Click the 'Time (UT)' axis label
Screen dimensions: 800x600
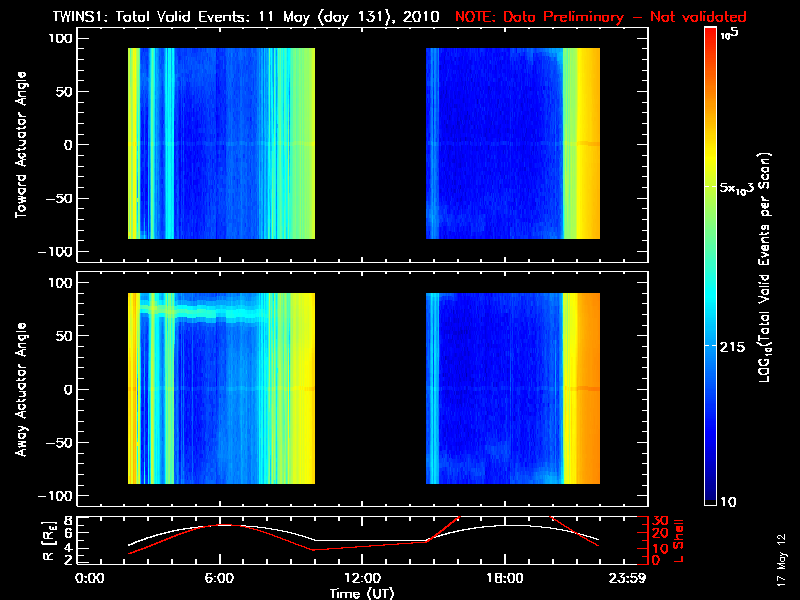(x=362, y=593)
